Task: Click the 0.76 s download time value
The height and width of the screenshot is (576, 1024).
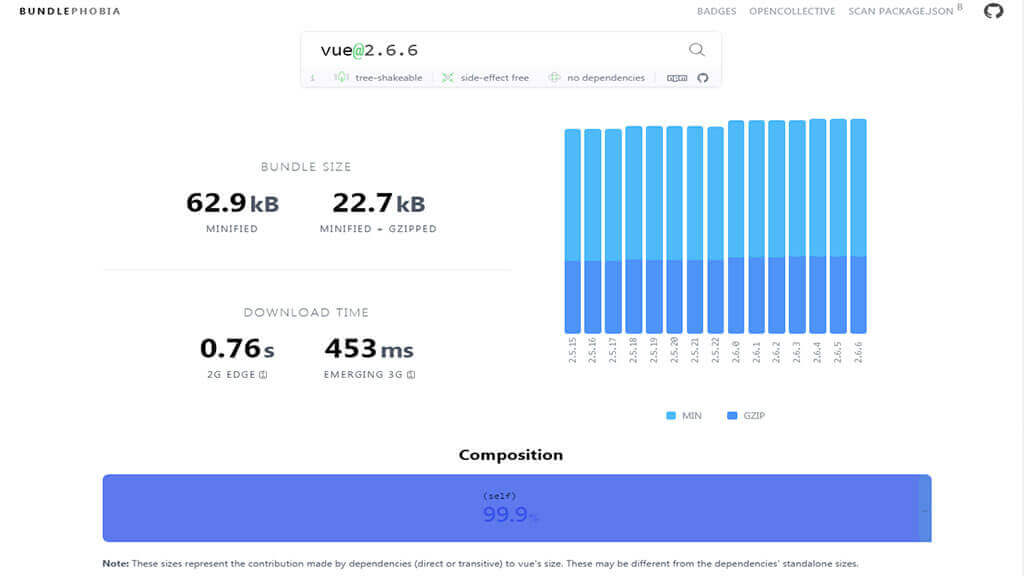Action: [237, 349]
